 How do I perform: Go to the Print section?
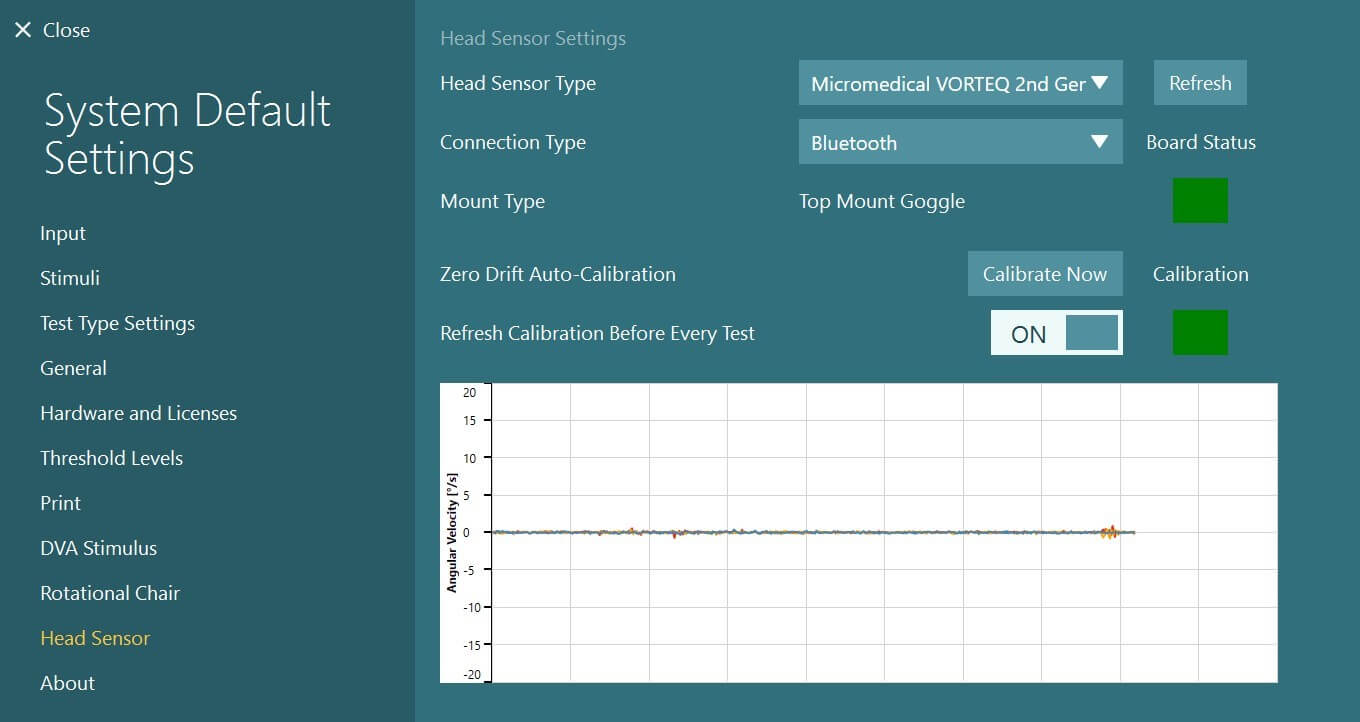point(59,503)
